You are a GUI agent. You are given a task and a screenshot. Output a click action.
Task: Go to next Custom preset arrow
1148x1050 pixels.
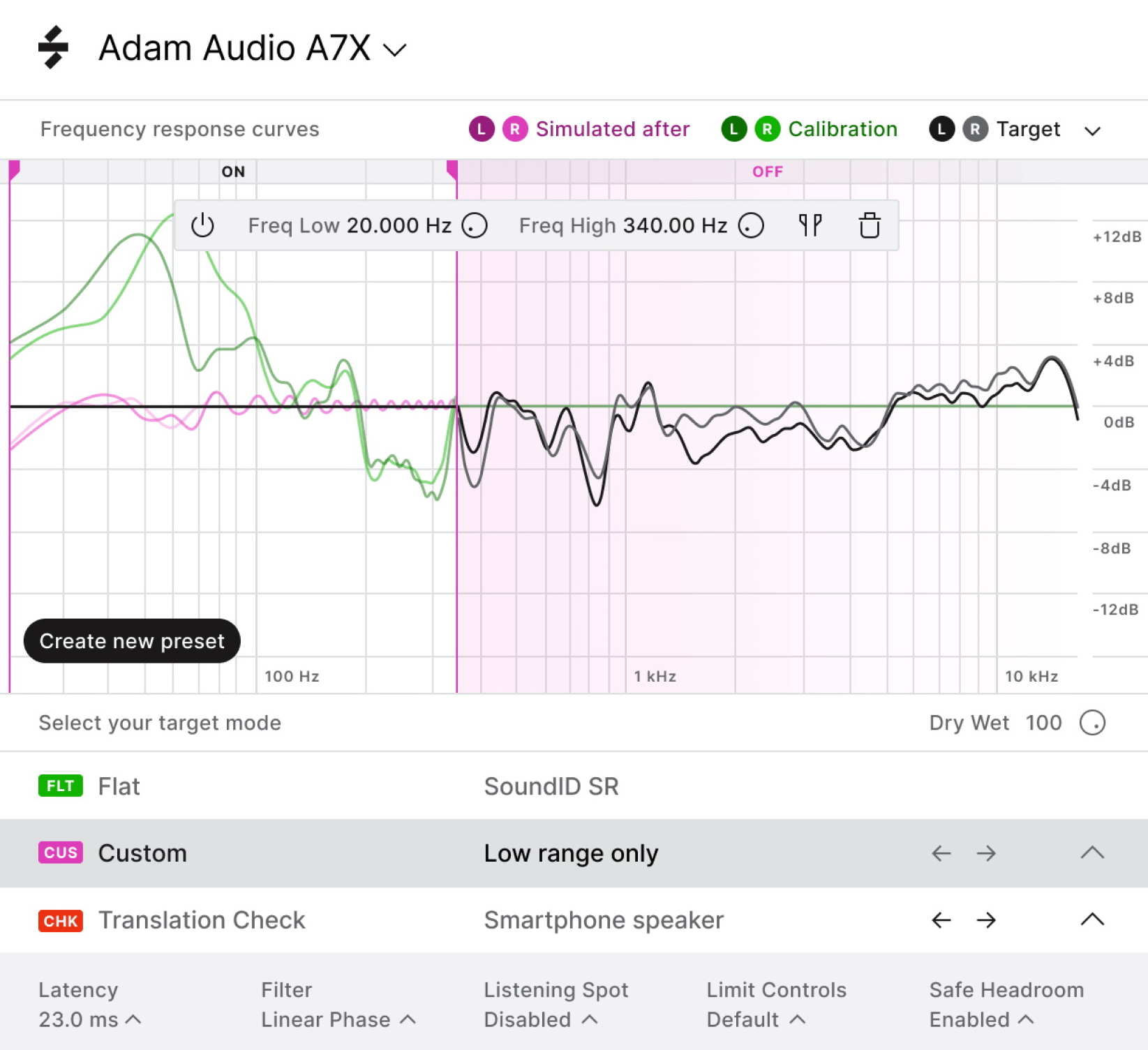pos(986,853)
